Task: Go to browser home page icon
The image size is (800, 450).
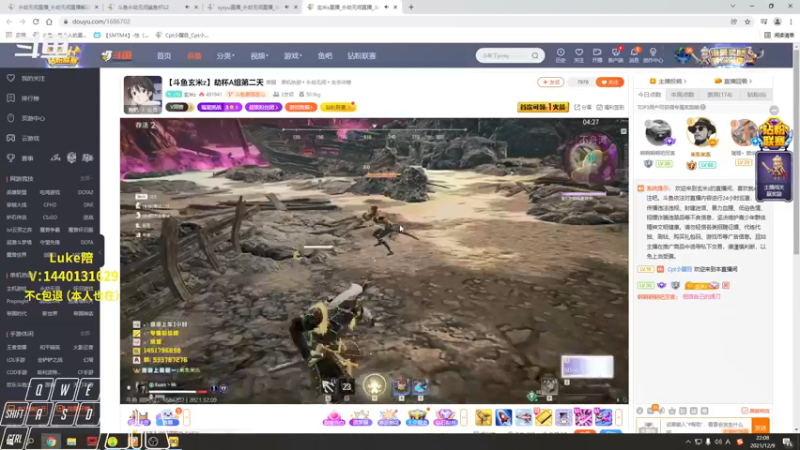Action: coord(49,21)
